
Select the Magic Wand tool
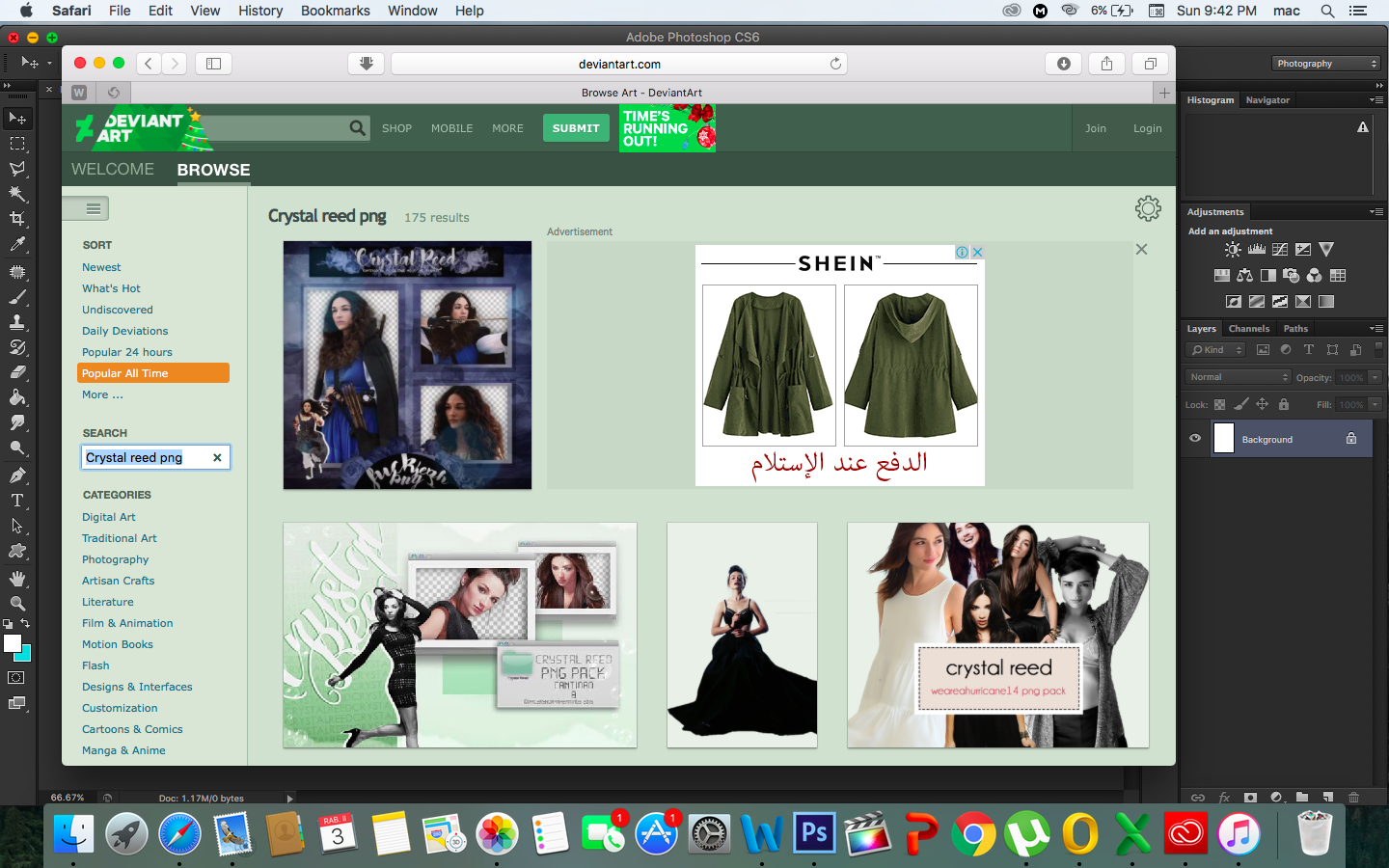pos(17,194)
